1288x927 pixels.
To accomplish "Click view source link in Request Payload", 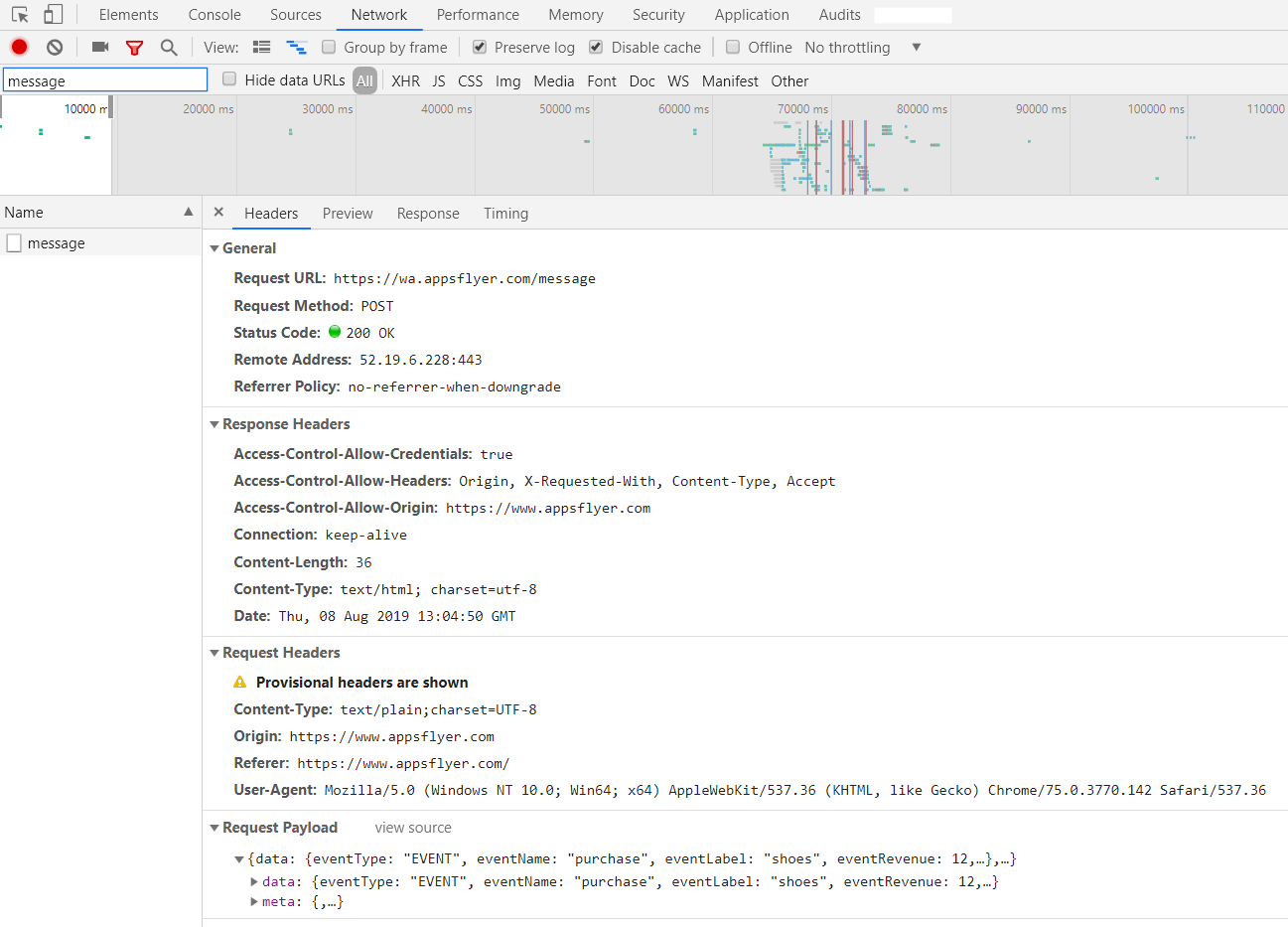I will [413, 828].
